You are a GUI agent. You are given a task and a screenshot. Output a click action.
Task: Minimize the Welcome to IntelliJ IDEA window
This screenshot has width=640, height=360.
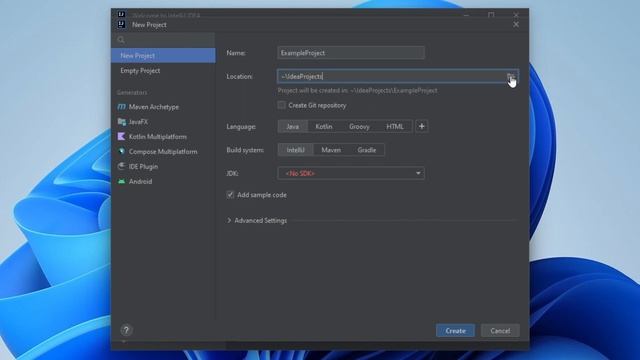tap(466, 15)
